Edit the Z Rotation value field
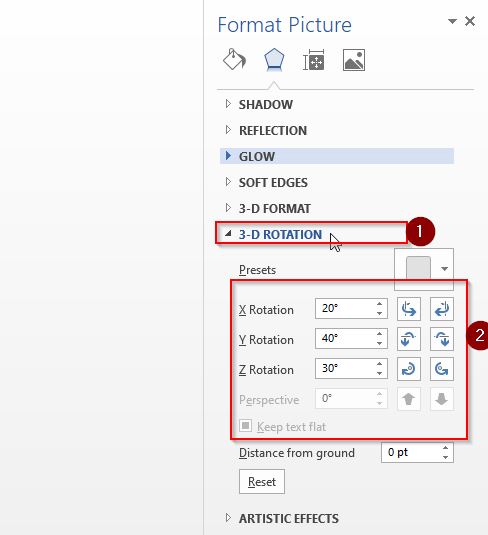488x535 pixels. (x=345, y=368)
